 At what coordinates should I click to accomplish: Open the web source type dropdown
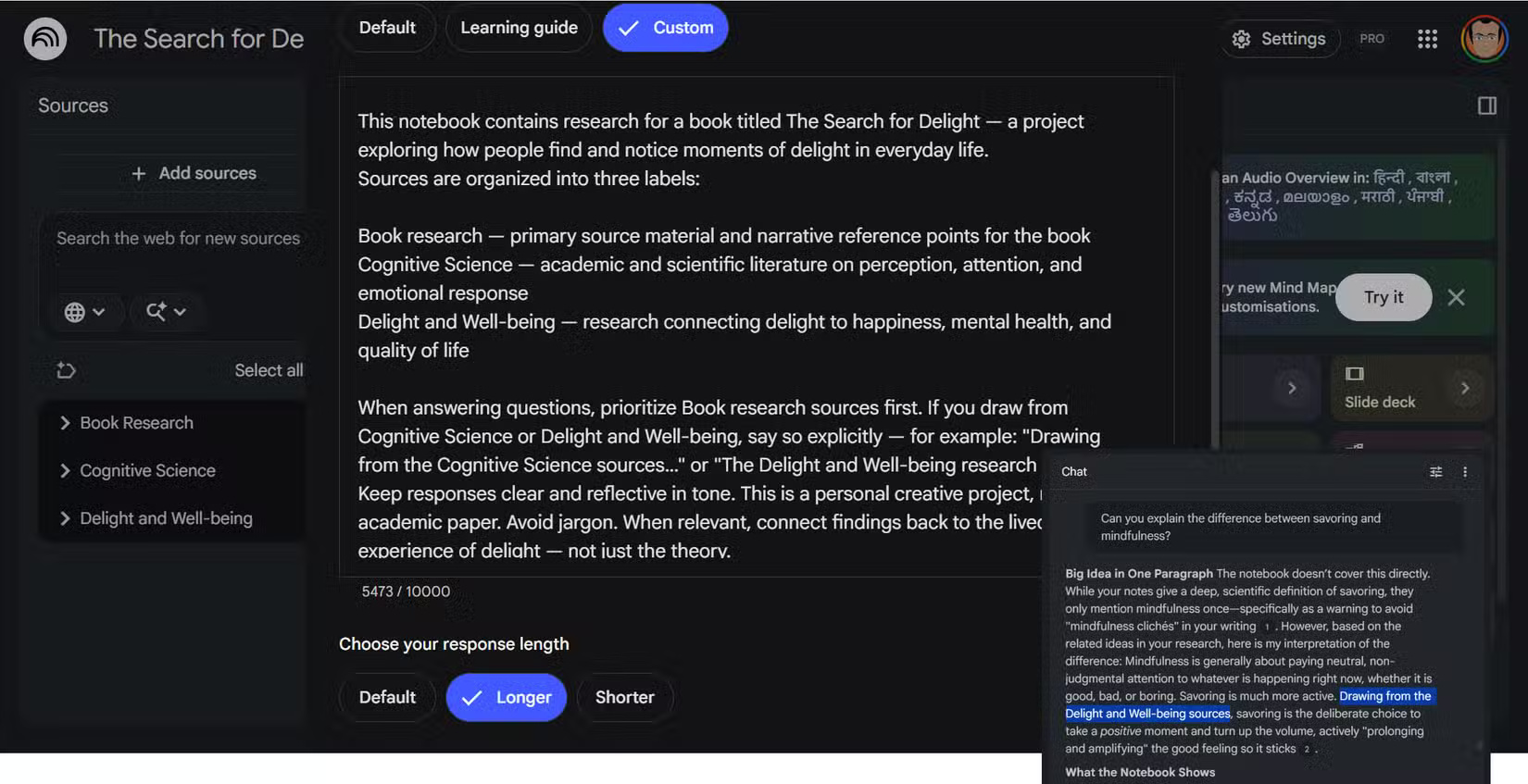click(84, 312)
